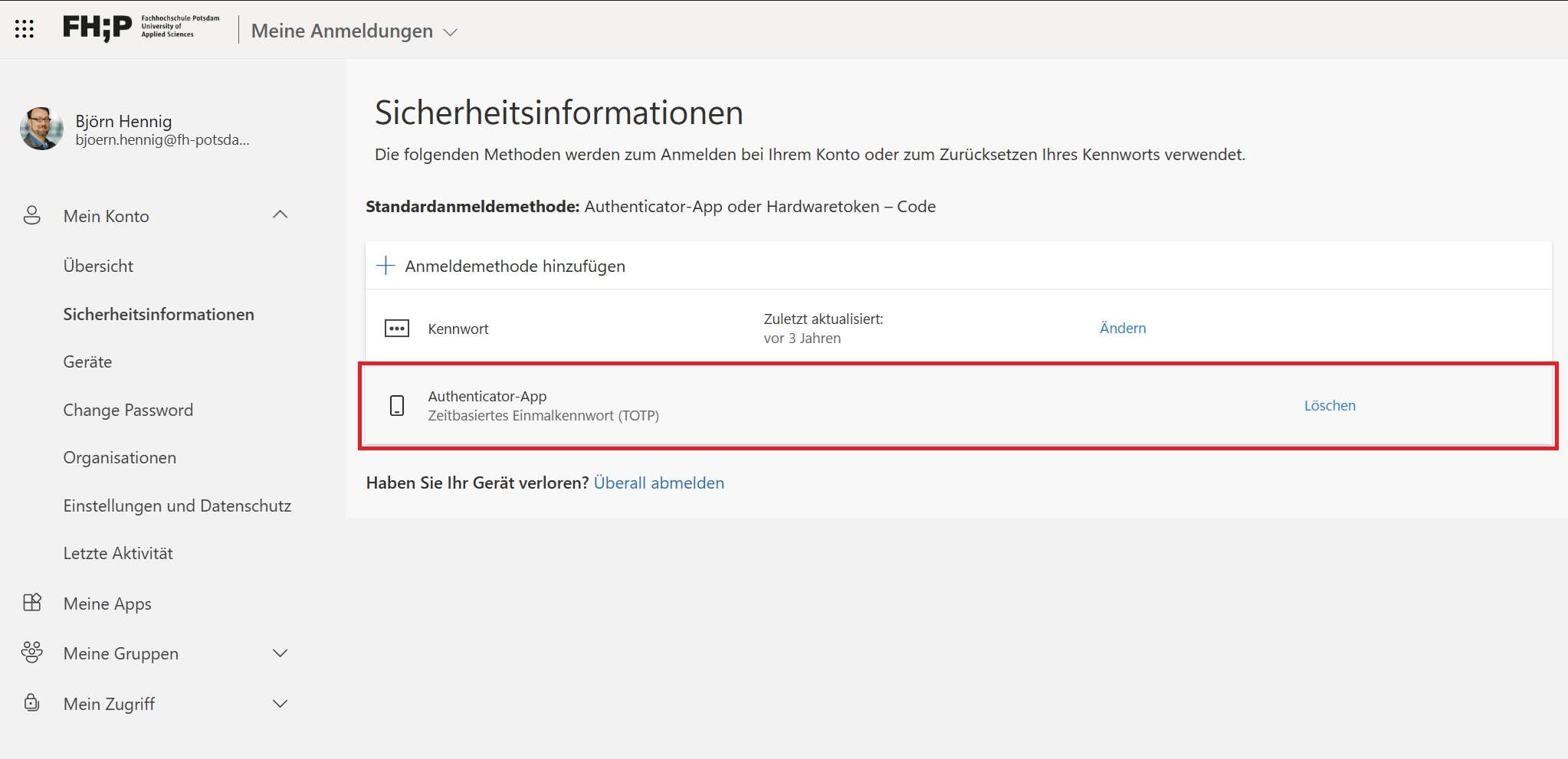Open the app launcher grid icon
1568x759 pixels.
coord(25,29)
